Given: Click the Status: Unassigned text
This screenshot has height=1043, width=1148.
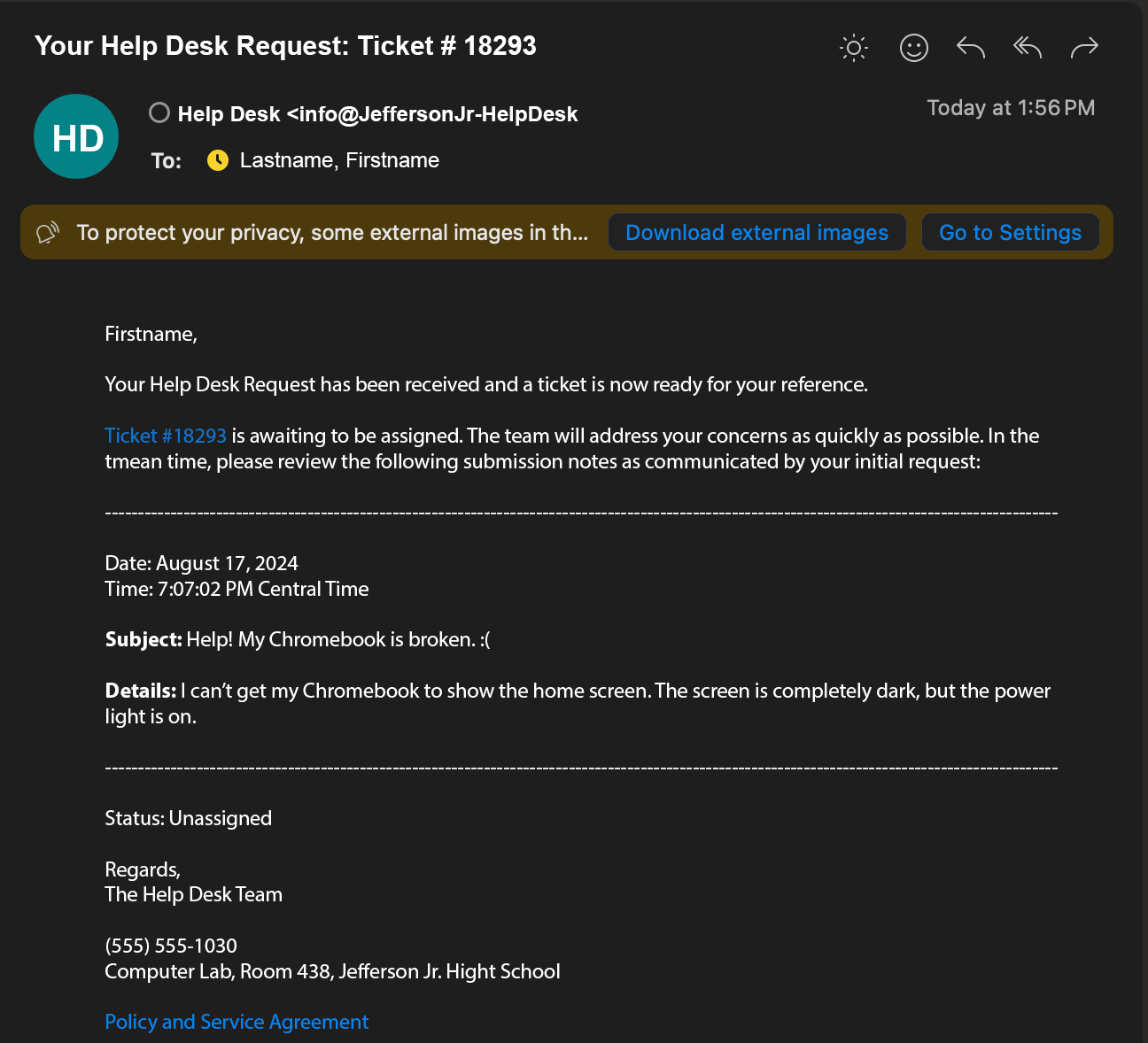Looking at the screenshot, I should click(188, 818).
